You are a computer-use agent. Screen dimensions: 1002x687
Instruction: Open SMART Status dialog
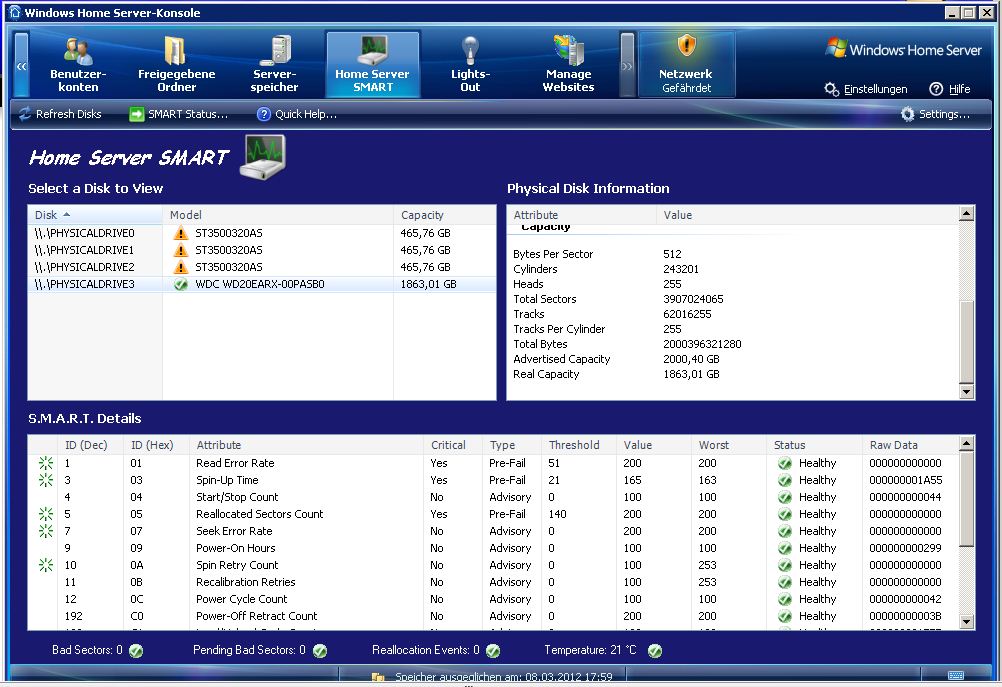(x=178, y=114)
